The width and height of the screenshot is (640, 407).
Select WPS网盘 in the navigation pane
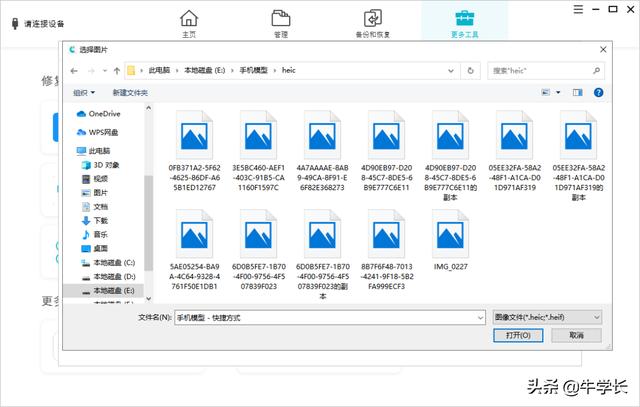click(98, 132)
